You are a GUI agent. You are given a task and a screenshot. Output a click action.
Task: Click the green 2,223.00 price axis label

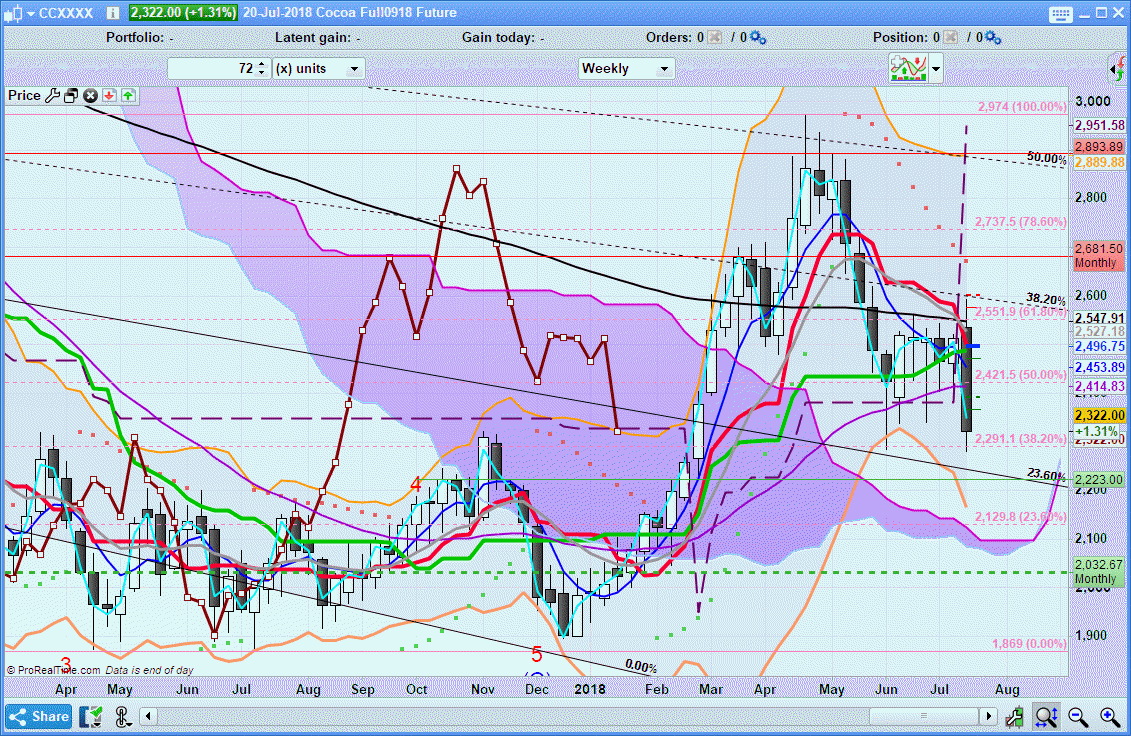(1099, 480)
